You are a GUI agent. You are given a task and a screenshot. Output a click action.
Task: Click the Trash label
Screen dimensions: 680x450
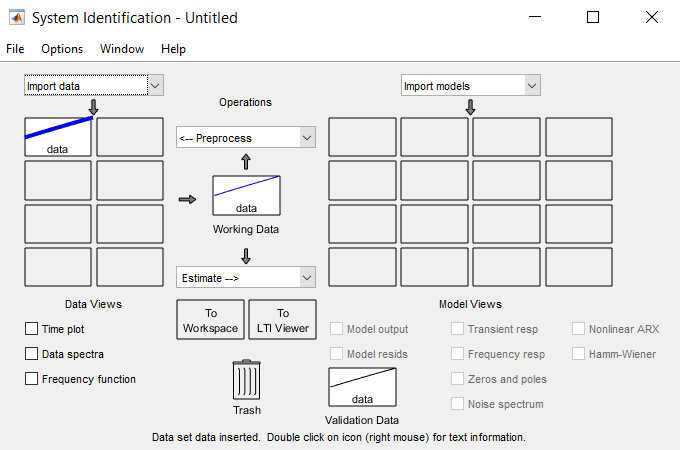[x=247, y=410]
